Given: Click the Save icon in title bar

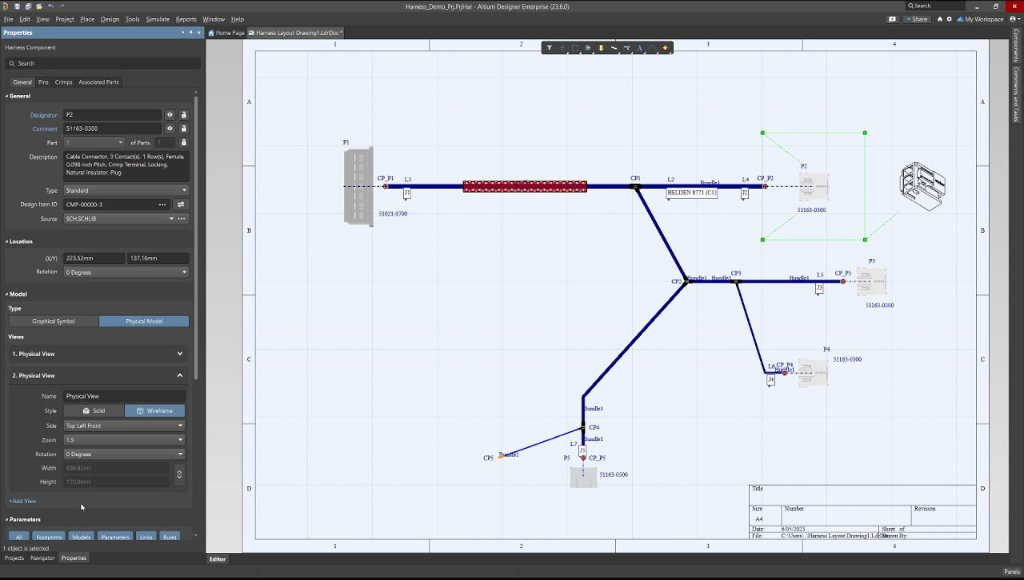Looking at the screenshot, I should point(17,6).
